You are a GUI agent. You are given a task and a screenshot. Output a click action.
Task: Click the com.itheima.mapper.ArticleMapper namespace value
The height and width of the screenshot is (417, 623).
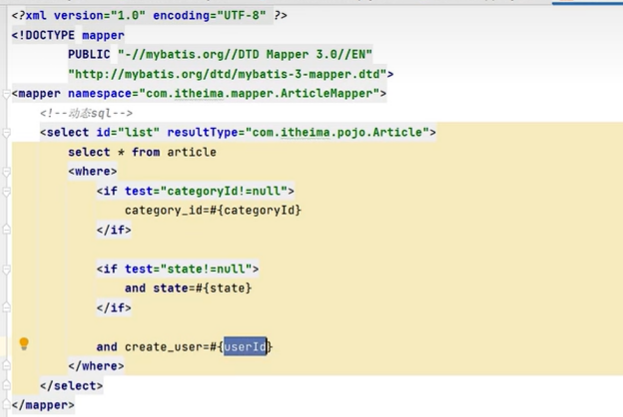point(259,94)
